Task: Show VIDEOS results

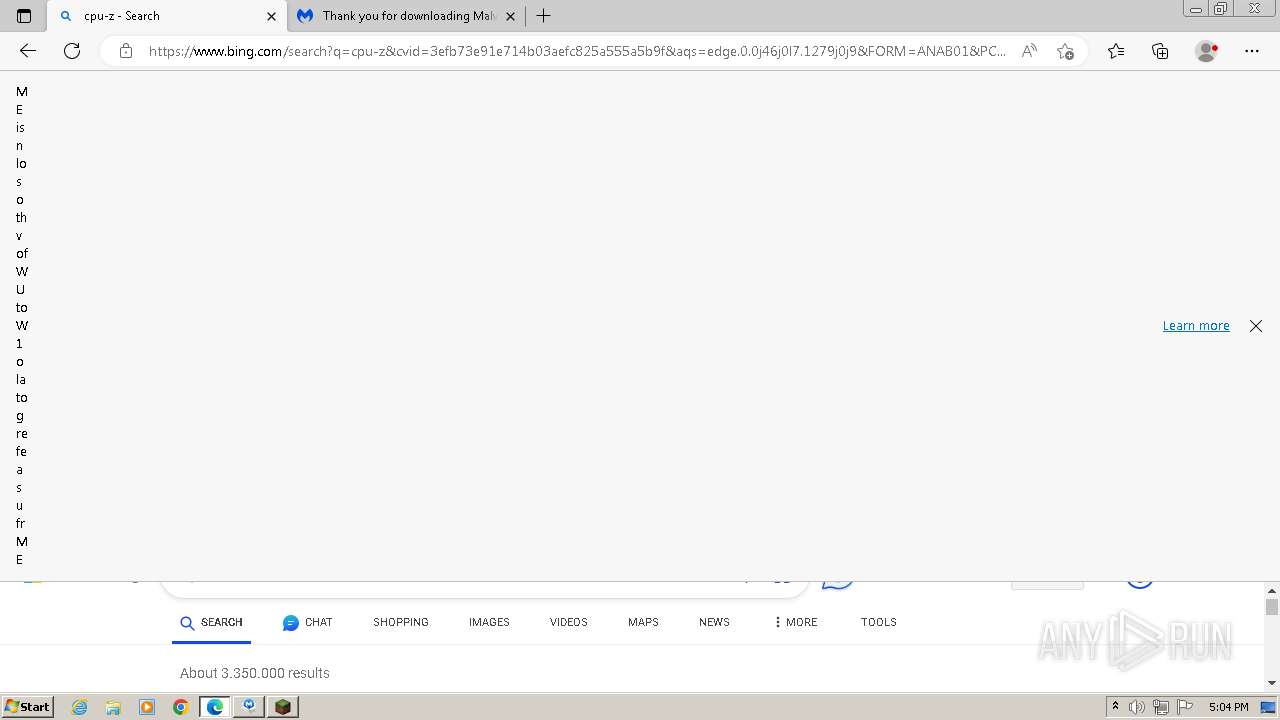Action: [x=569, y=622]
